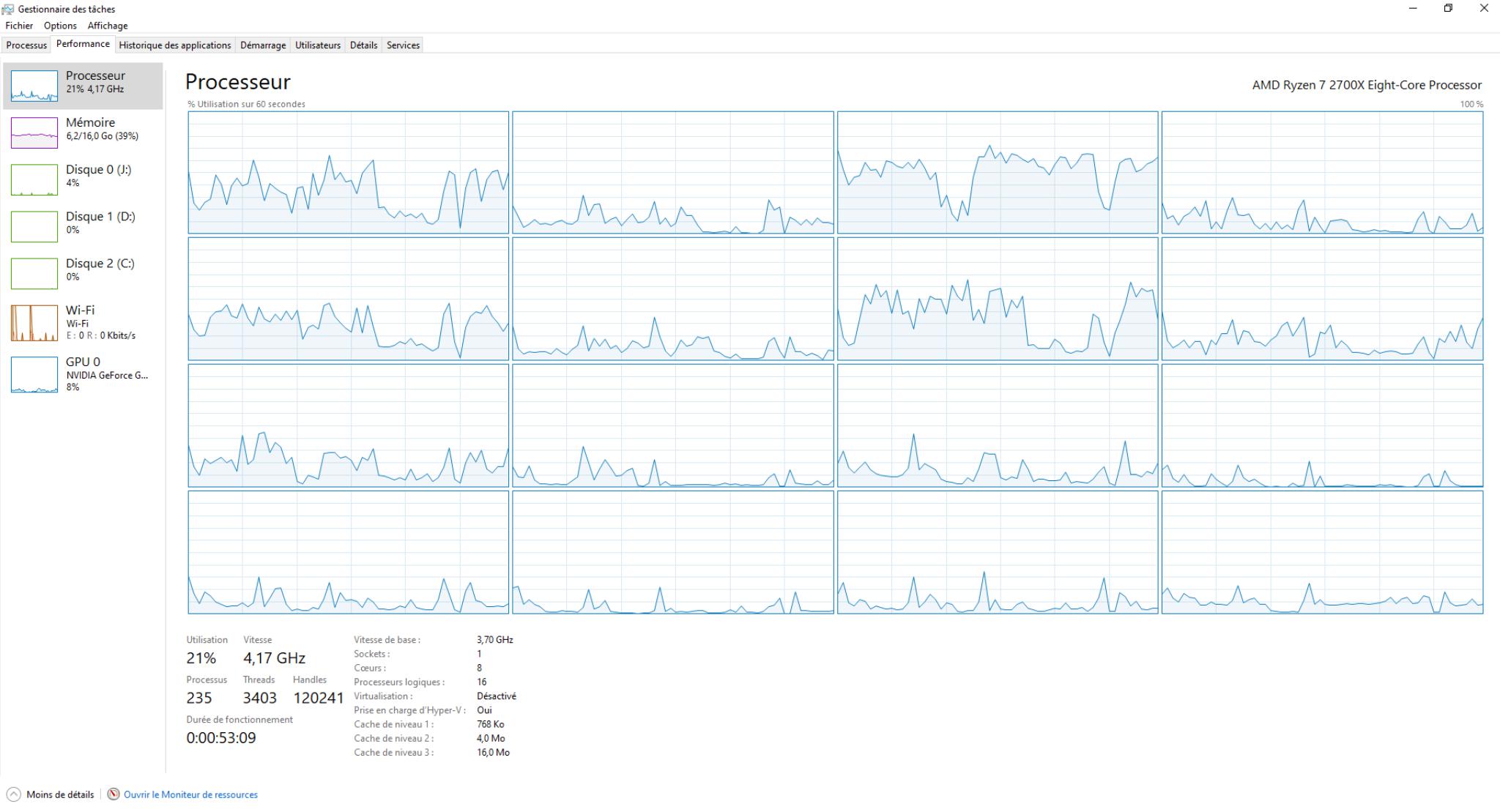The height and width of the screenshot is (812, 1500).
Task: Open the Options menu
Action: pyautogui.click(x=60, y=26)
